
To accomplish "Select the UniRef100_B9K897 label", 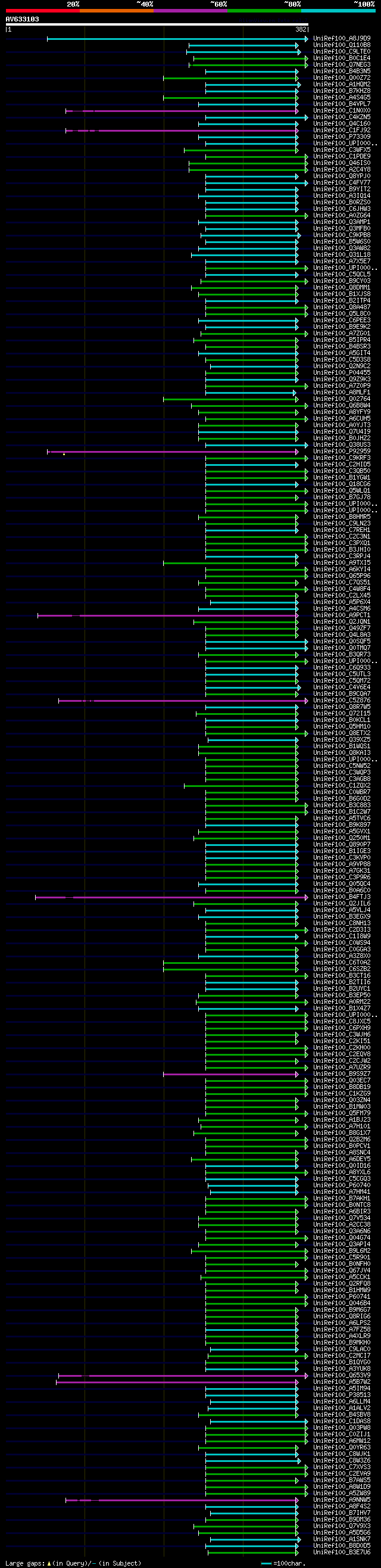I will coord(342,825).
